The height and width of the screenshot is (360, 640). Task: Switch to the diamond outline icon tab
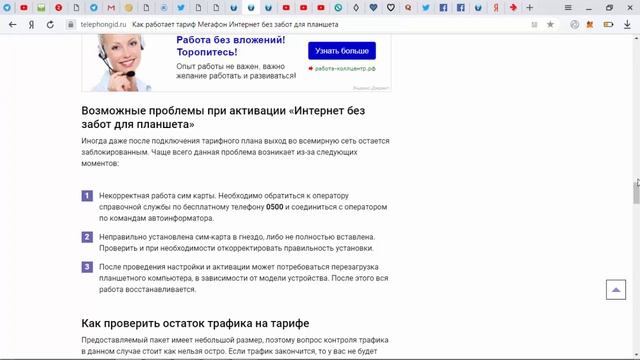(356, 7)
